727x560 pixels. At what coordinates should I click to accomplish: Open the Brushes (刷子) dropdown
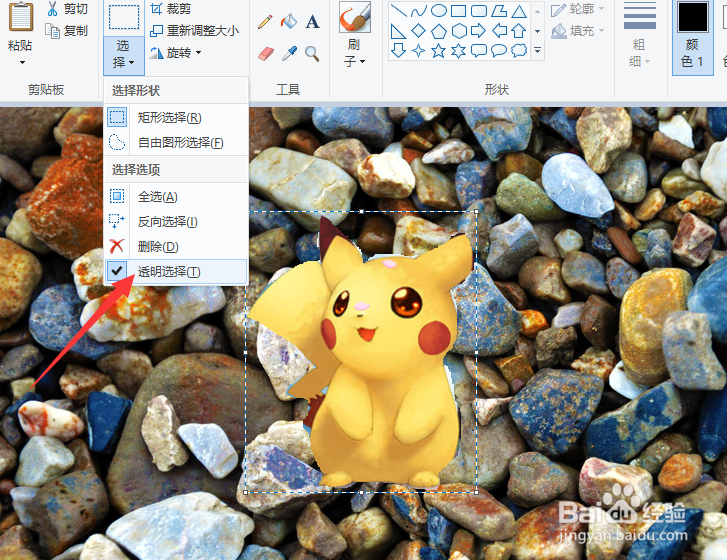(x=355, y=53)
